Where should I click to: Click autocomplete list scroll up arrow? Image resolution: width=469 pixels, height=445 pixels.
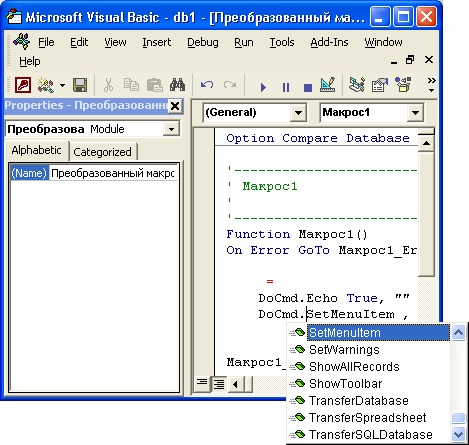(458, 332)
